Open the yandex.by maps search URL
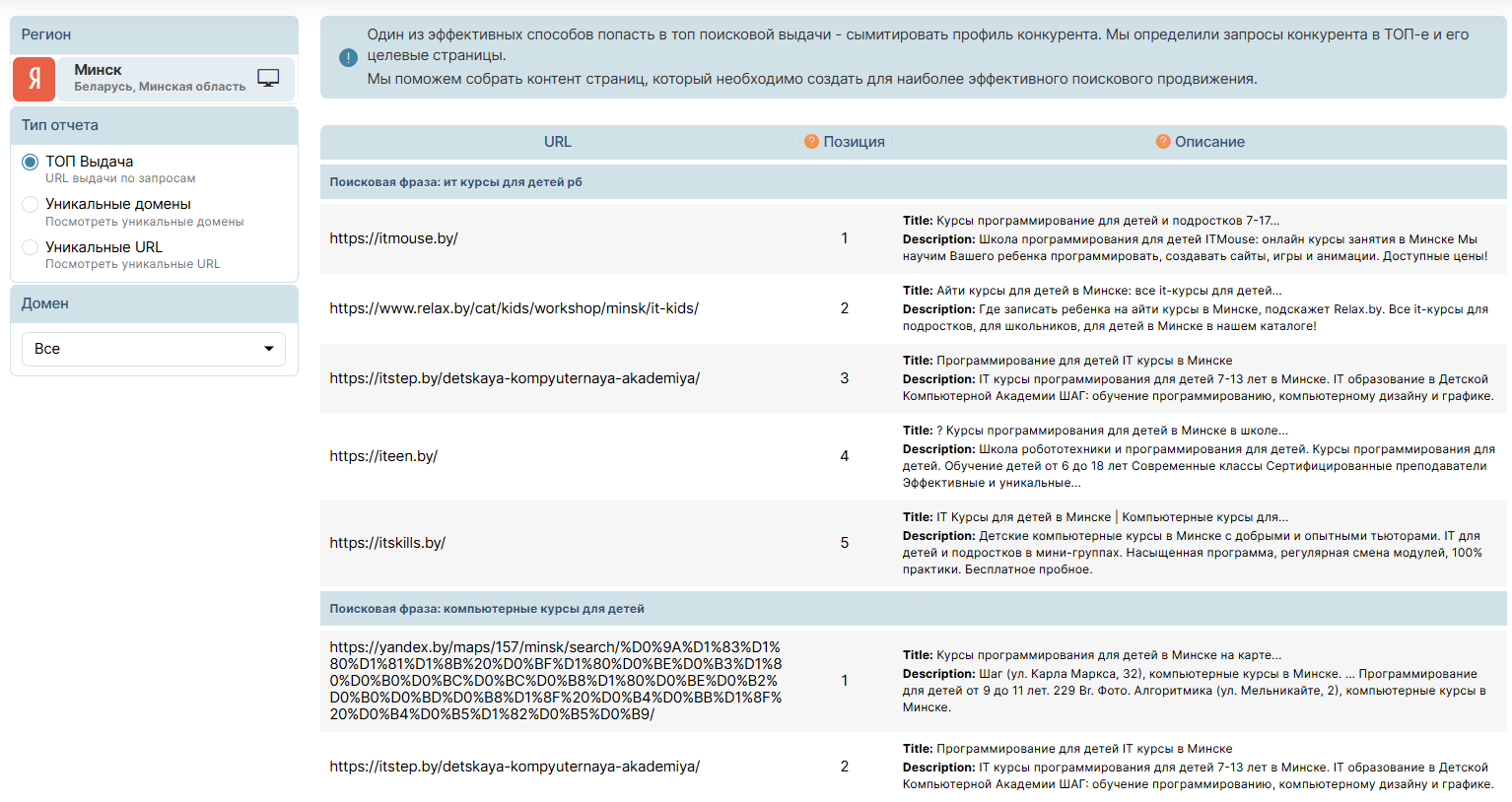 tap(556, 681)
